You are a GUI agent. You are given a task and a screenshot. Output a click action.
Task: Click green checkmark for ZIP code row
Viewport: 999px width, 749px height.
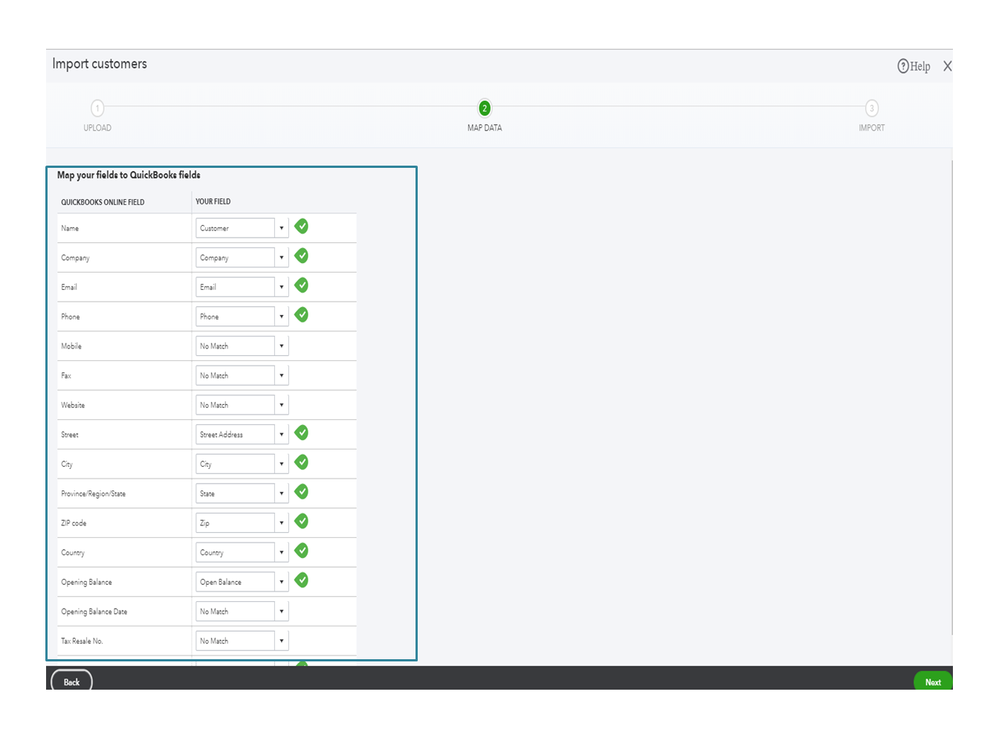[x=301, y=521]
